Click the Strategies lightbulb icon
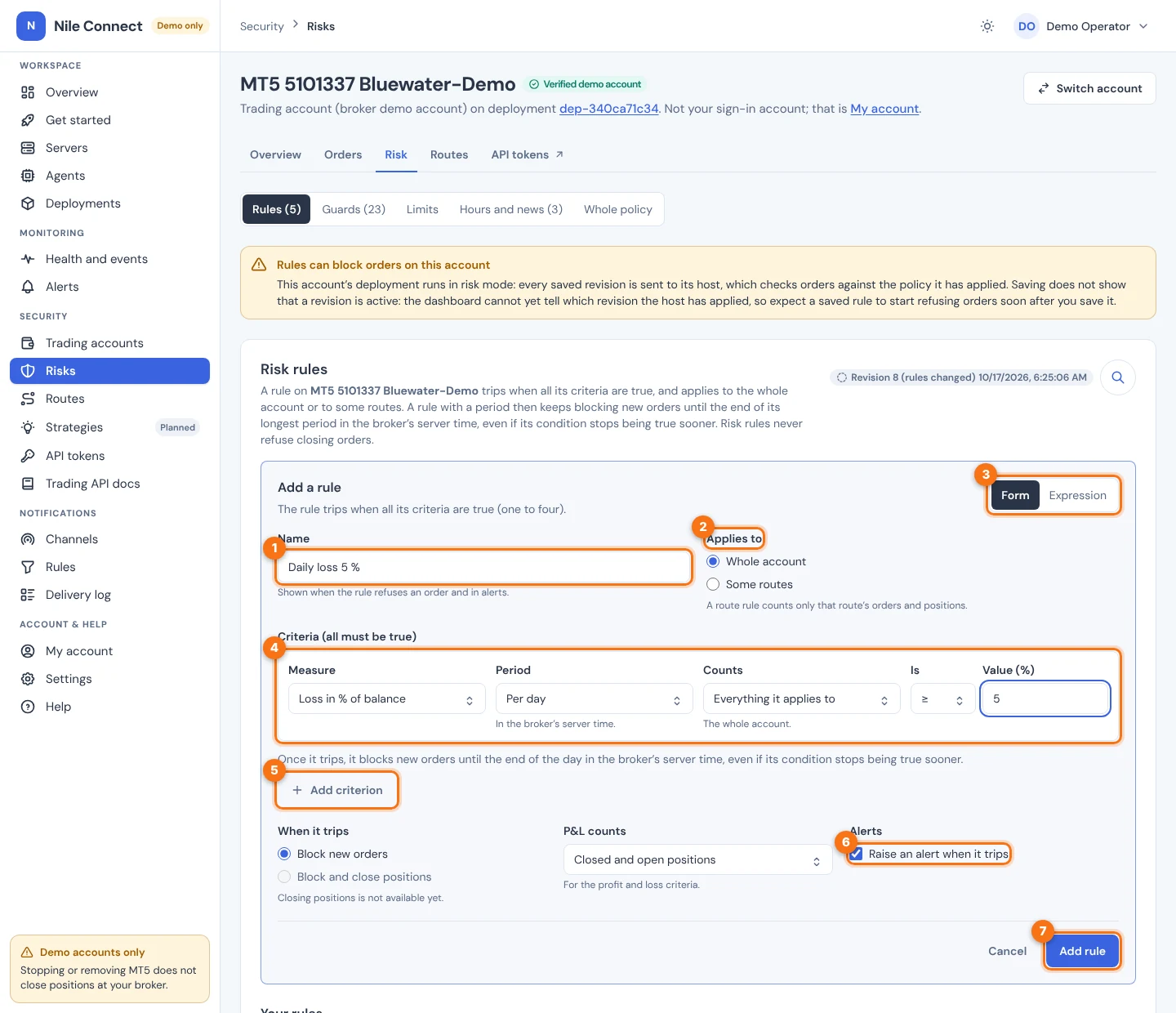This screenshot has height=1013, width=1176. coord(28,427)
